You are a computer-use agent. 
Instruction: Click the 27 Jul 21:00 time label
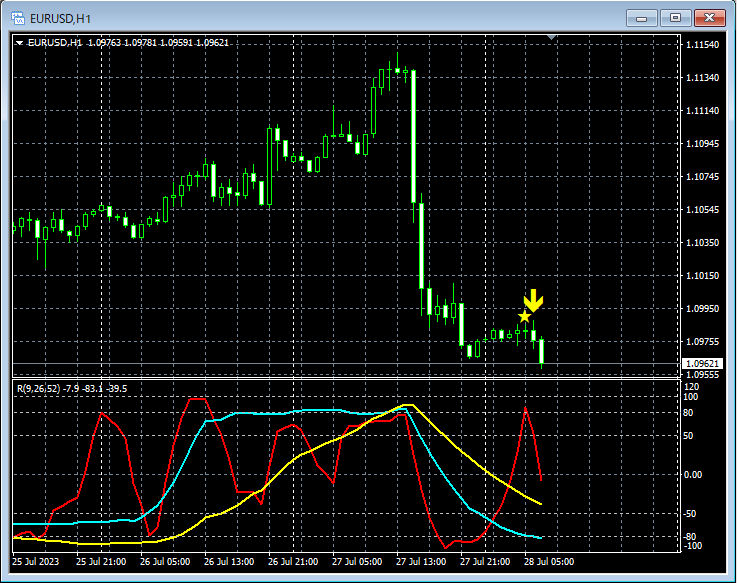coord(485,562)
